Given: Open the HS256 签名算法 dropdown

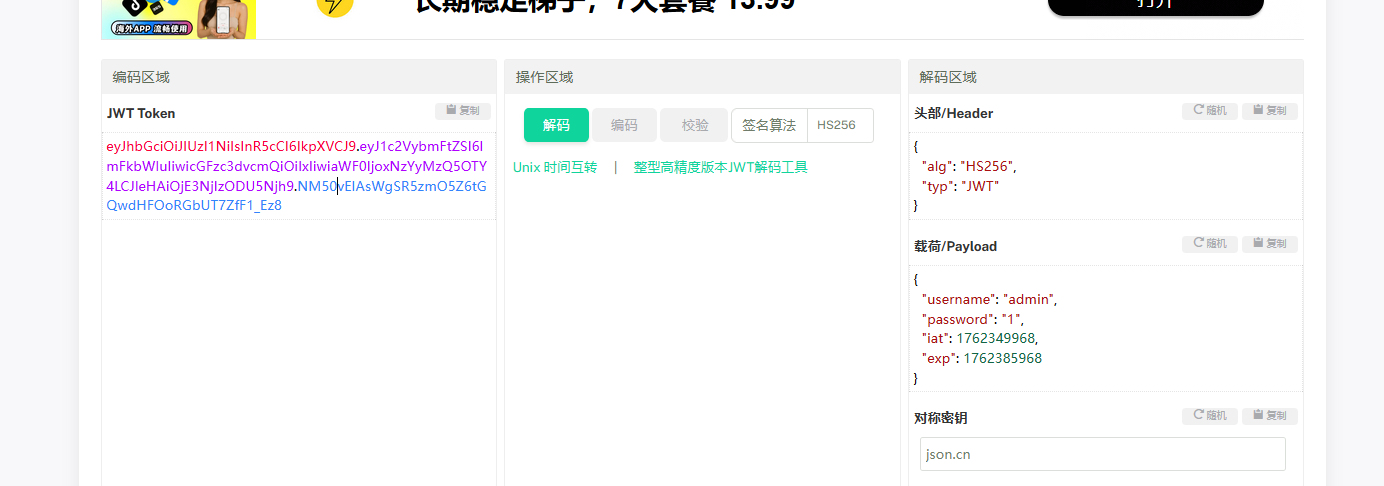Looking at the screenshot, I should [x=839, y=125].
